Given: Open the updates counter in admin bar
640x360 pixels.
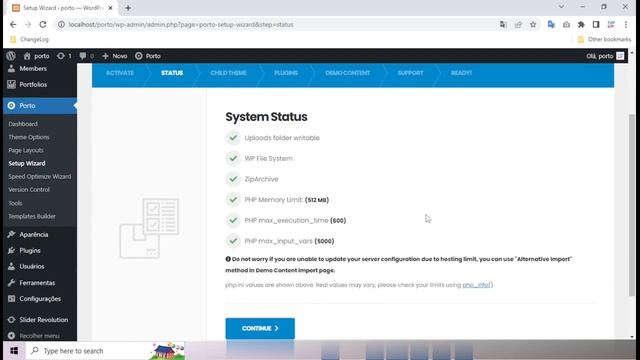Looking at the screenshot, I should pos(64,56).
